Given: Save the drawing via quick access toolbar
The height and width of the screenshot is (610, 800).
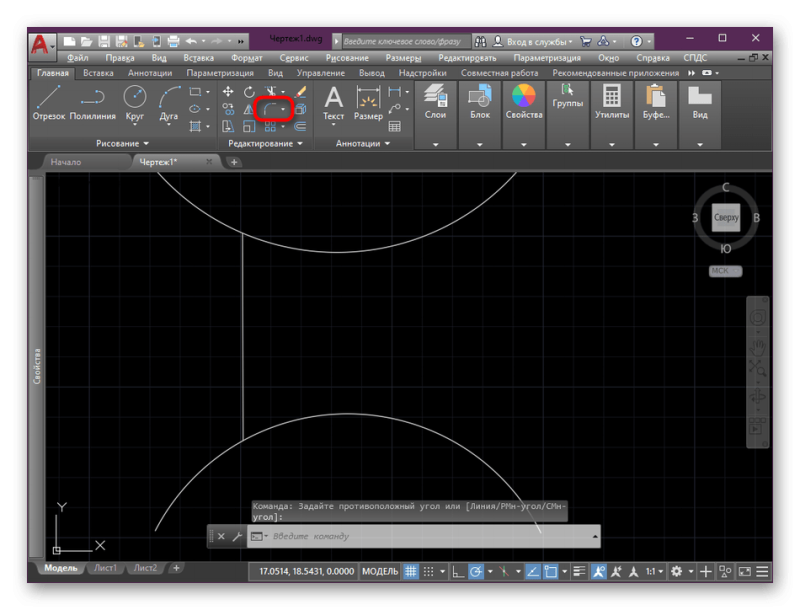Looking at the screenshot, I should [104, 41].
